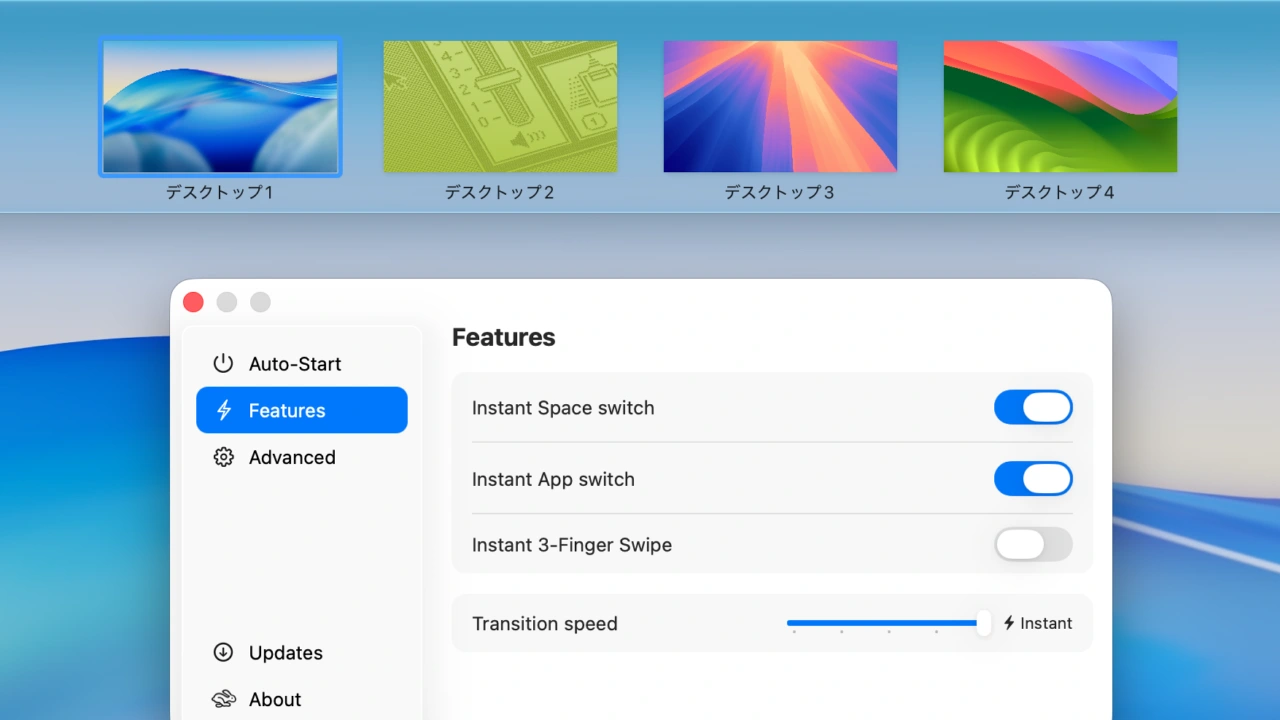The height and width of the screenshot is (720, 1280).
Task: Click the Transition speed slider knob
Action: pos(984,623)
